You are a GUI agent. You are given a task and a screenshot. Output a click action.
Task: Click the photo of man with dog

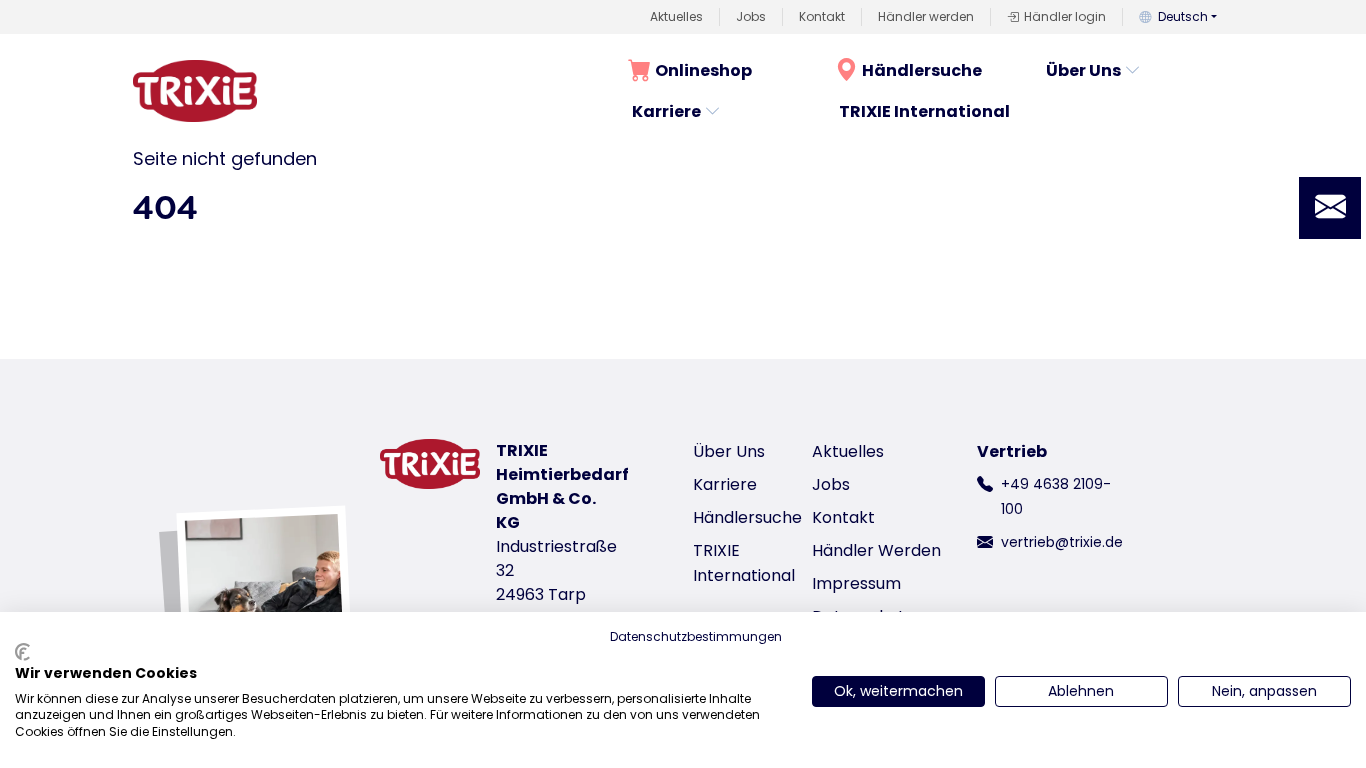point(264,563)
